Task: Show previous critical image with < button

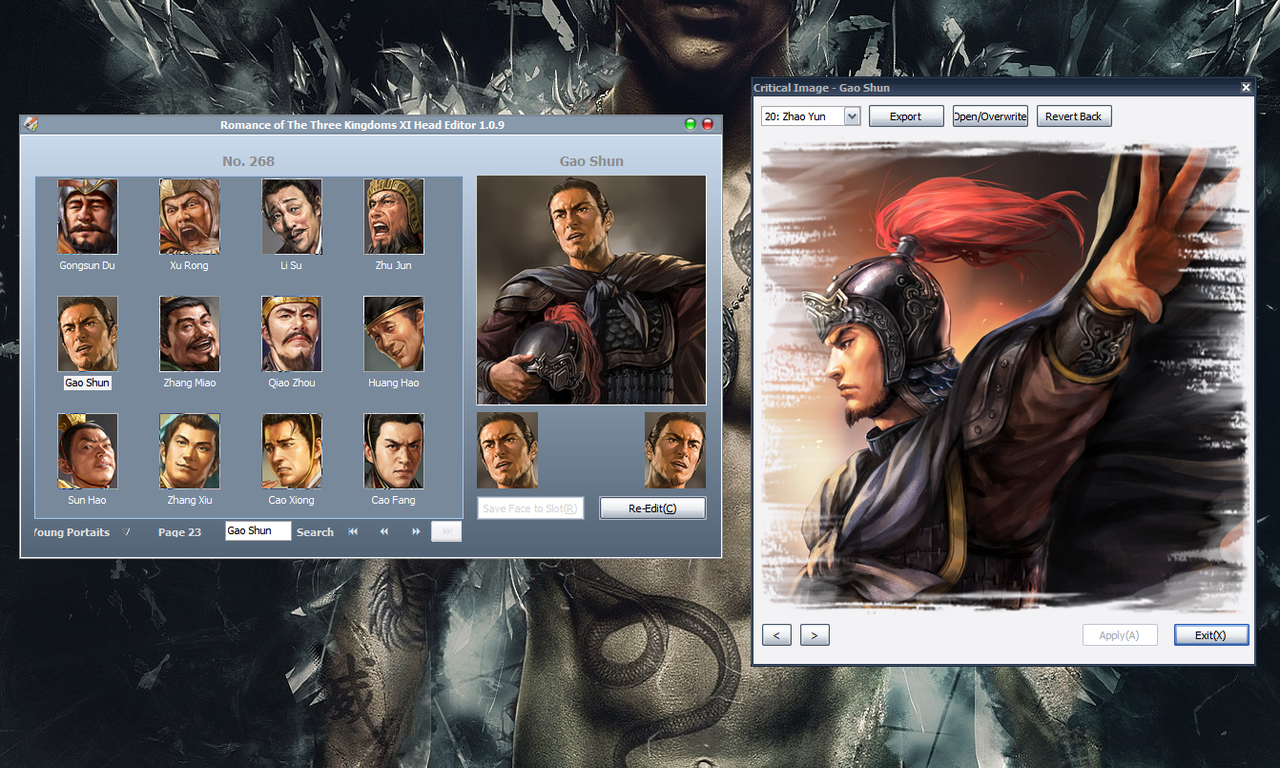Action: [777, 635]
